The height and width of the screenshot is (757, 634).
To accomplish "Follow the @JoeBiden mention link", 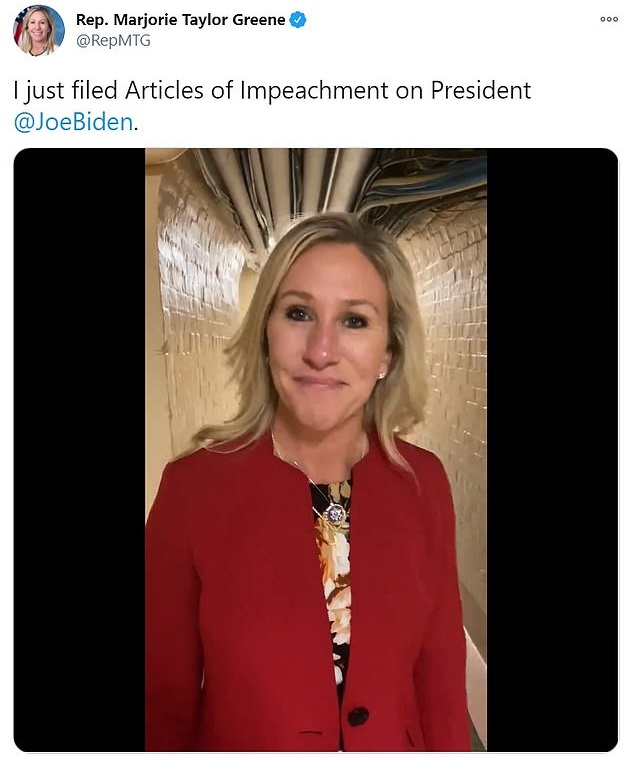I will point(73,122).
